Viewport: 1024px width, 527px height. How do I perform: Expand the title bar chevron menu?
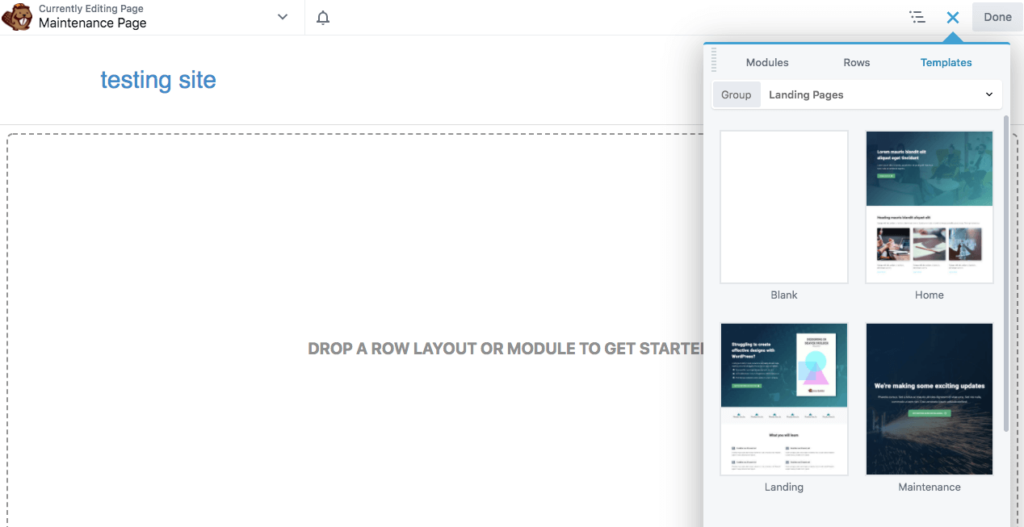[x=283, y=17]
